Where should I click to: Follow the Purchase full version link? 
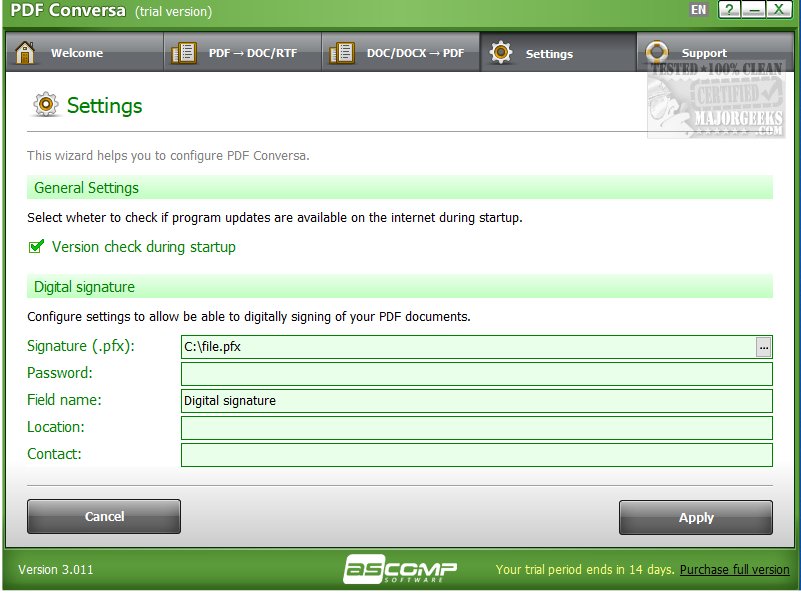(734, 569)
